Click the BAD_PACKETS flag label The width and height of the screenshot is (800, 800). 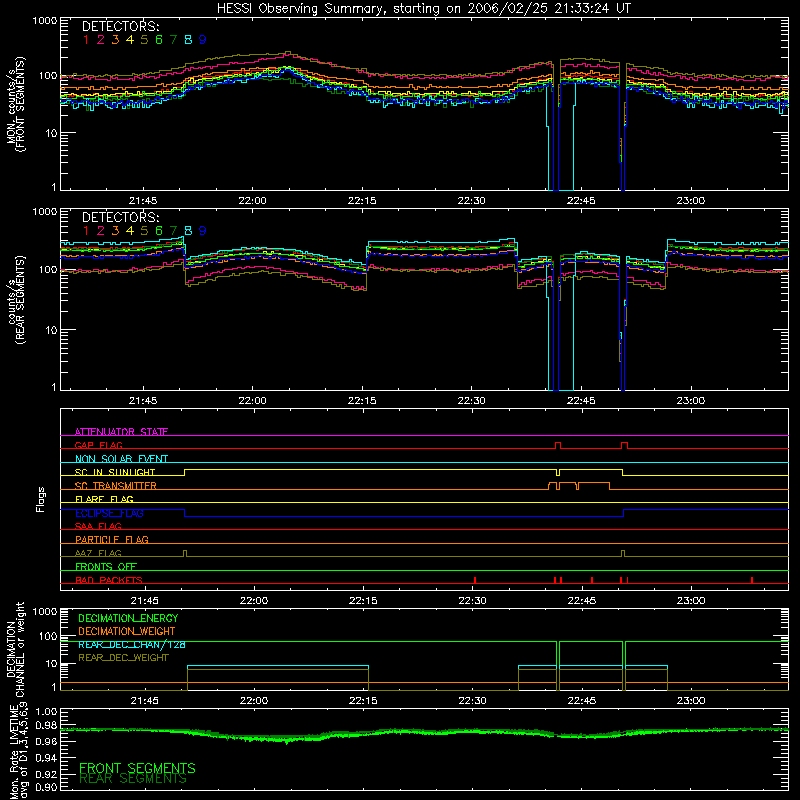click(x=109, y=580)
